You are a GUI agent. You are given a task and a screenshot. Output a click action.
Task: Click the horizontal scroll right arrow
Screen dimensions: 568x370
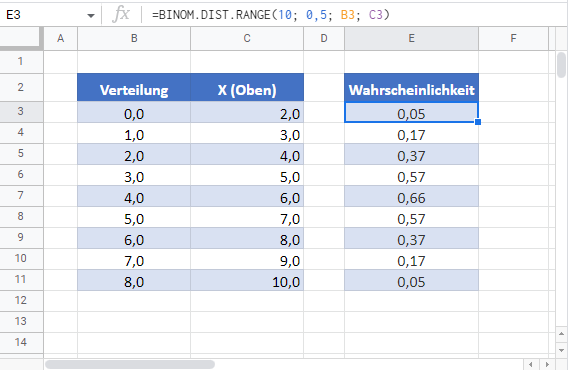[x=547, y=364]
